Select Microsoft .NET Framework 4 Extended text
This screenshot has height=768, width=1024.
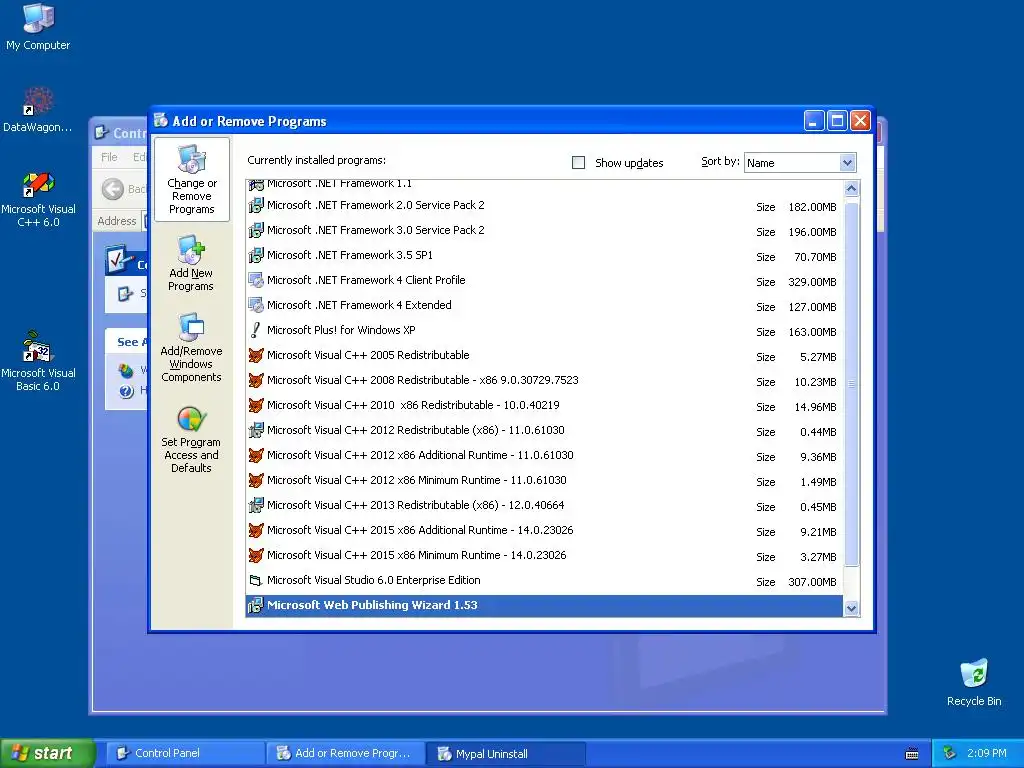359,305
